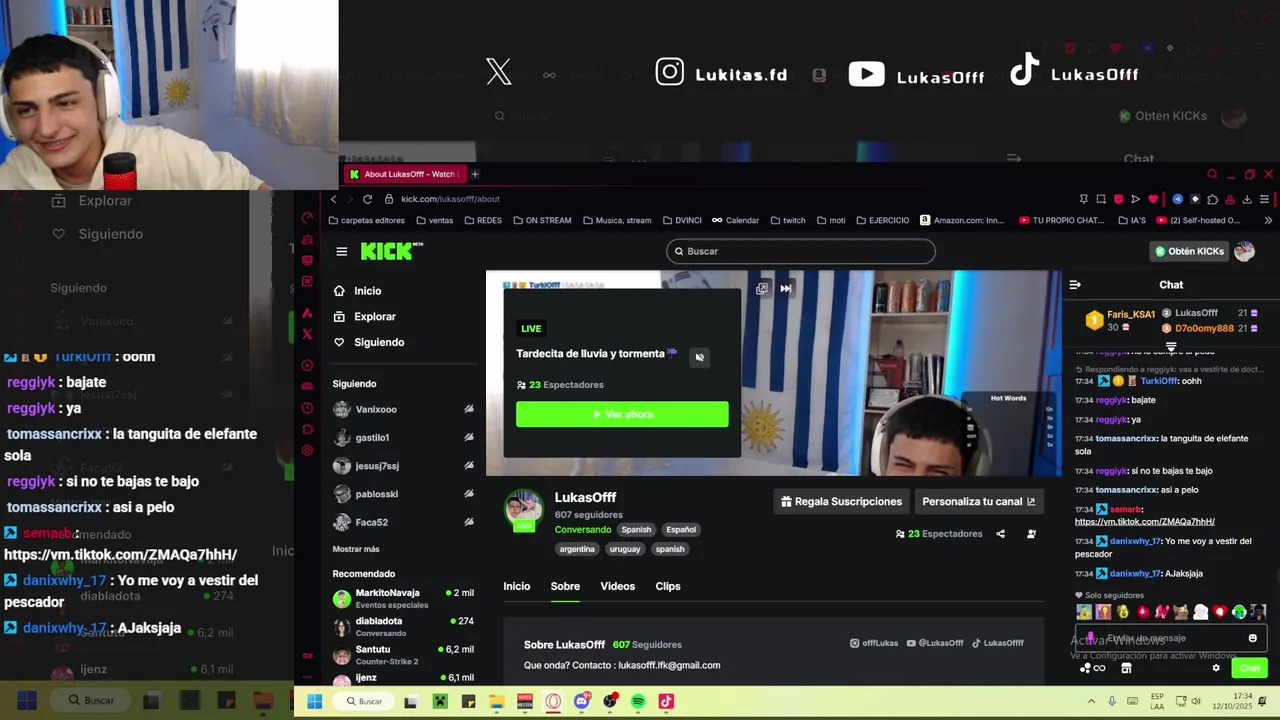Screen dimensions: 1280x720
Task: Open the TikTok link in chat
Action: point(1145,522)
